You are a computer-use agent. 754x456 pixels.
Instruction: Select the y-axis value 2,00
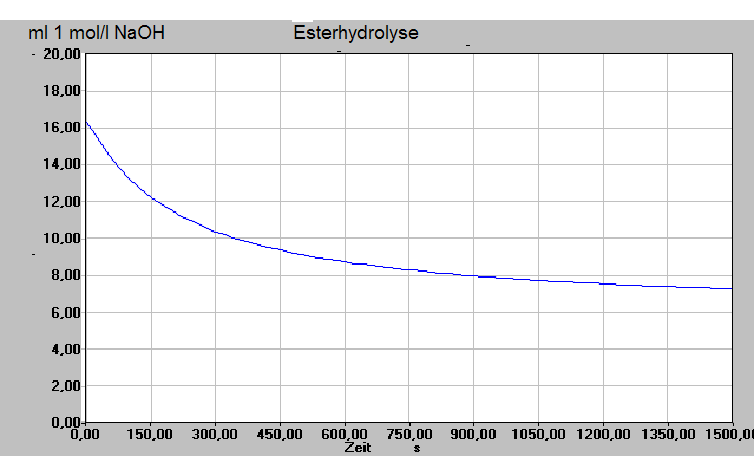66,386
